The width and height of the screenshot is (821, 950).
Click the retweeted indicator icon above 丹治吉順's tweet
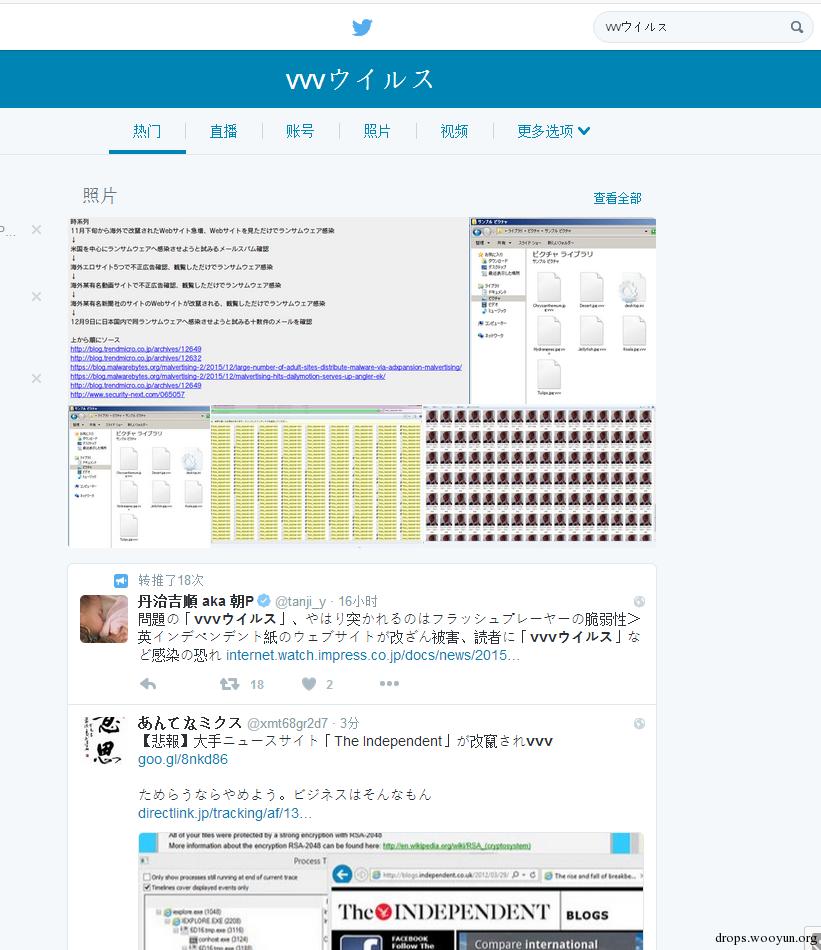tap(121, 580)
